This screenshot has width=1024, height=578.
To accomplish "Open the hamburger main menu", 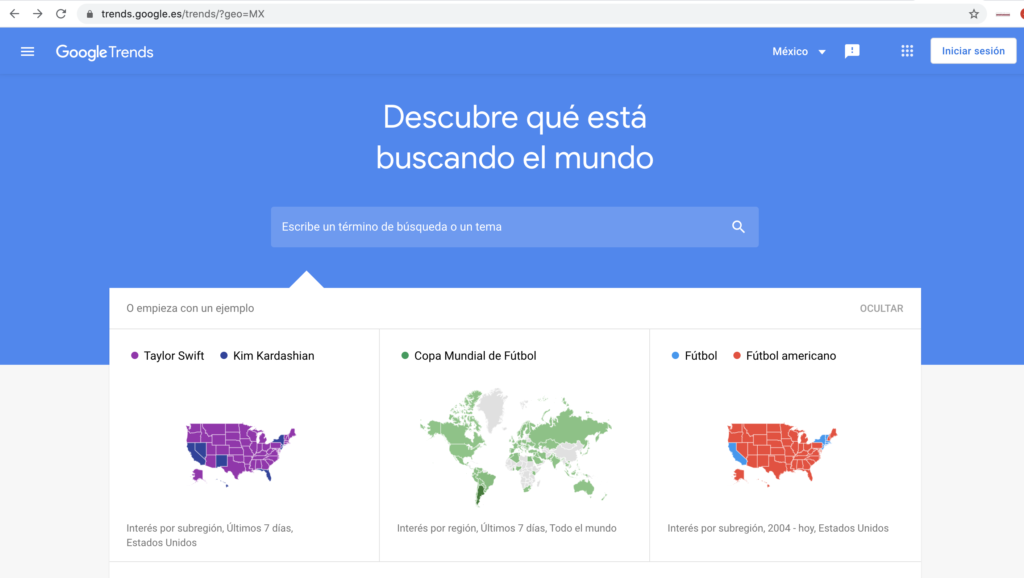I will [27, 52].
